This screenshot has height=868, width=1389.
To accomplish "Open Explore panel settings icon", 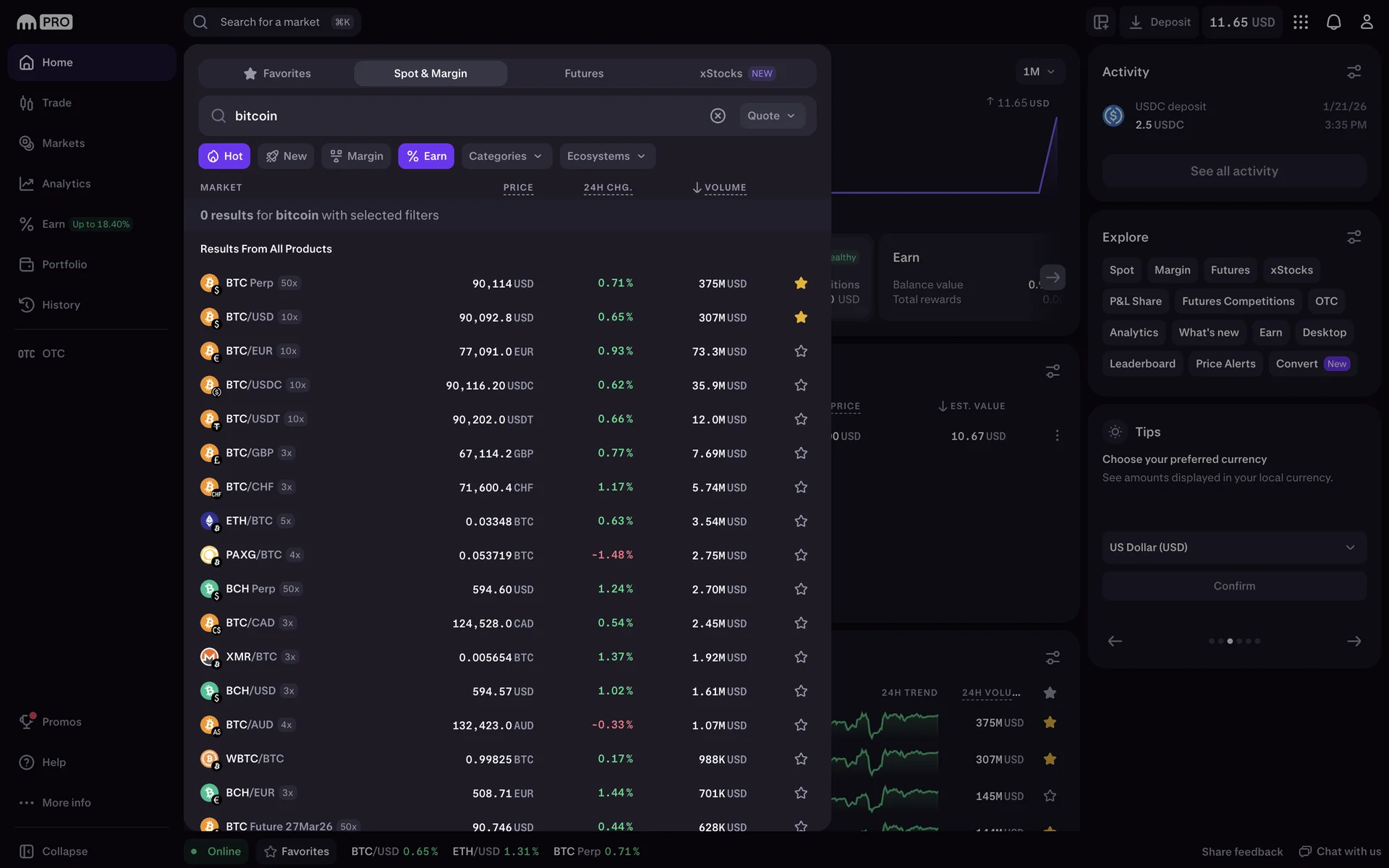I will coord(1354,237).
